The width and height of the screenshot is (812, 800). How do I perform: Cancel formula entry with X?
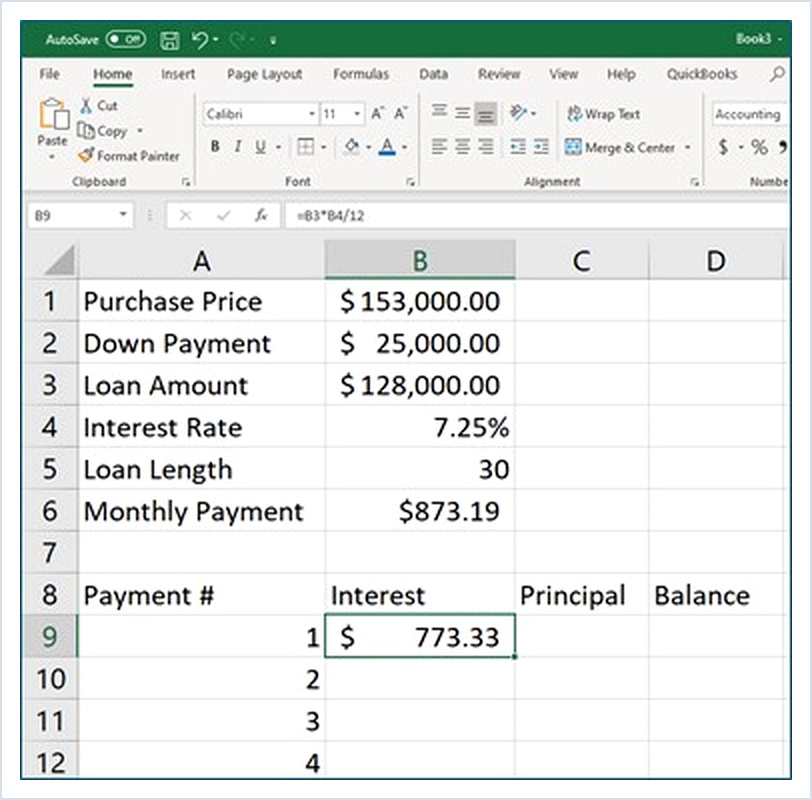click(185, 215)
